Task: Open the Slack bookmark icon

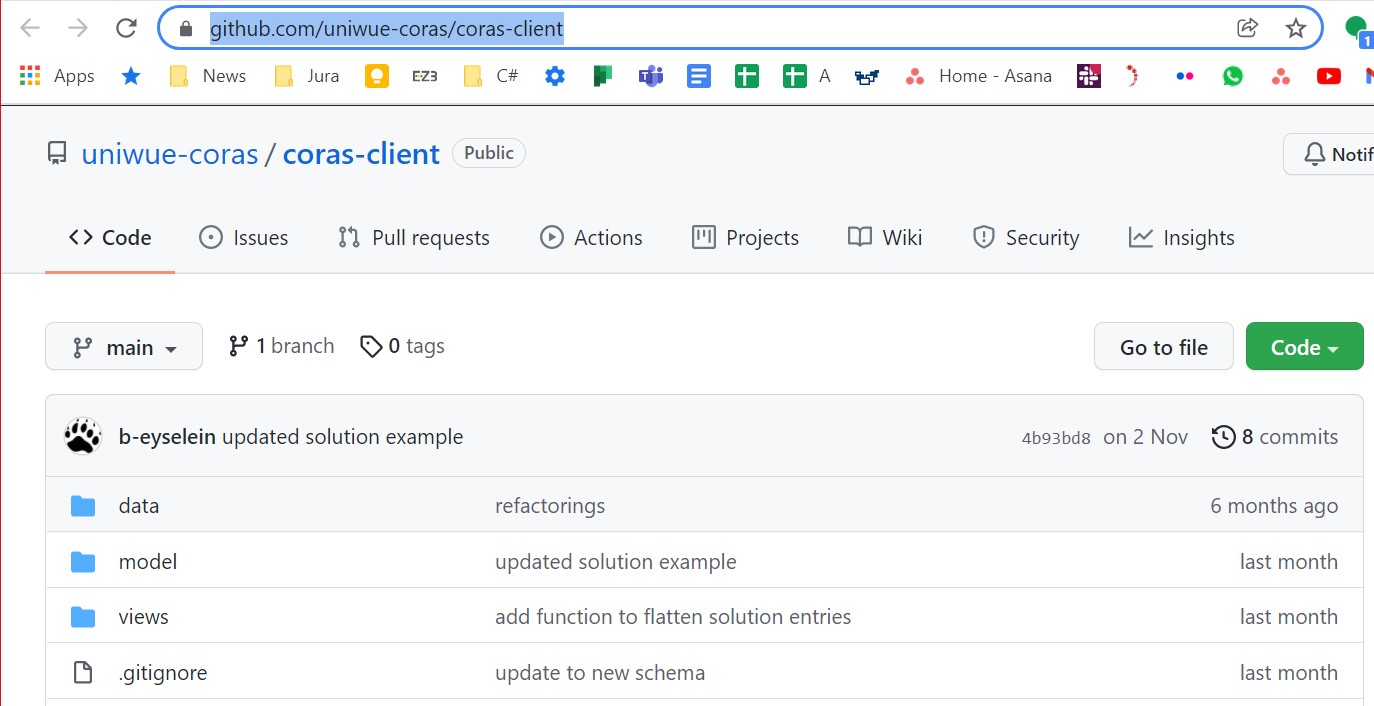Action: (1088, 76)
